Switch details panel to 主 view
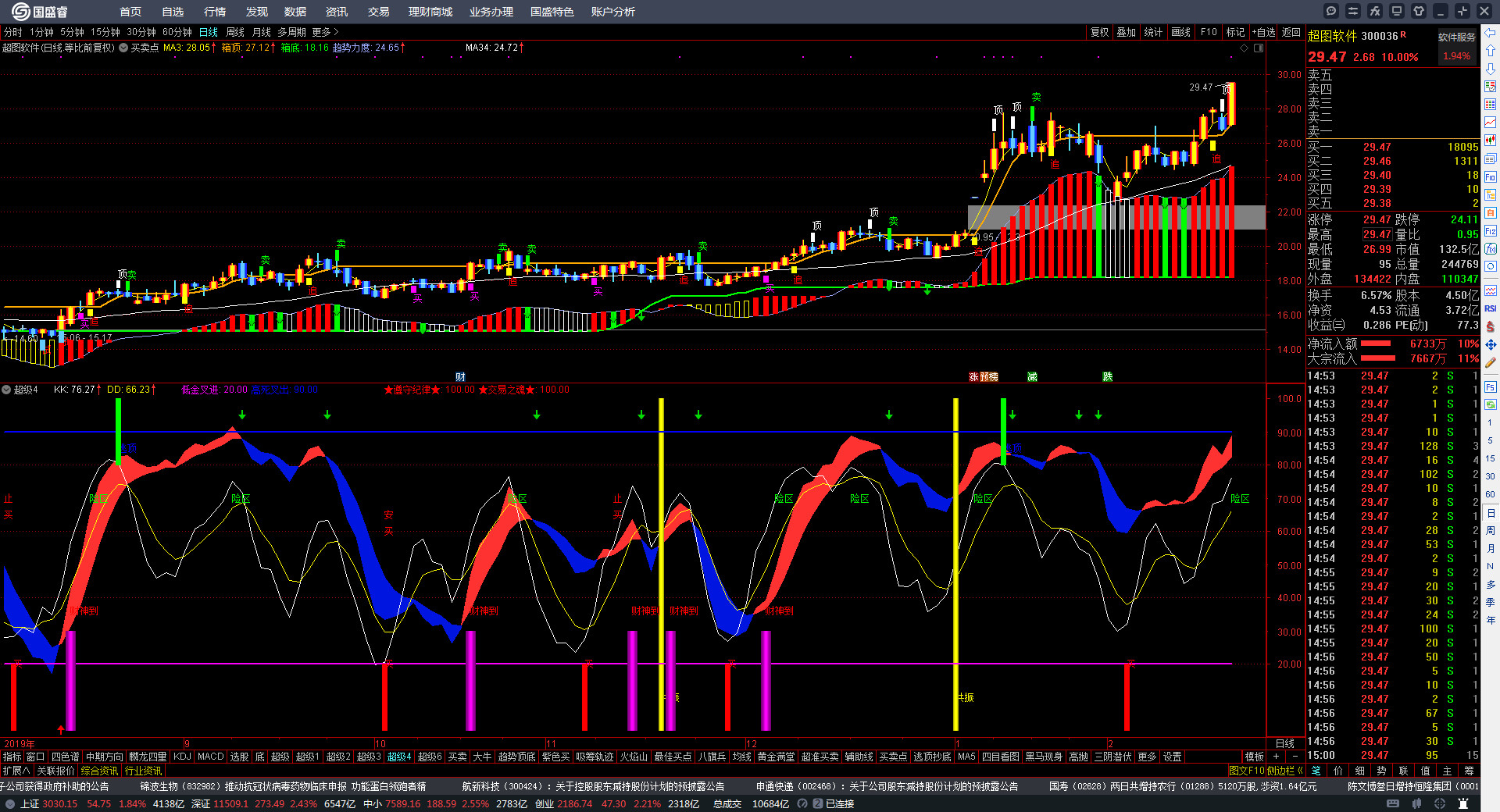The image size is (1500, 812). 1447,771
